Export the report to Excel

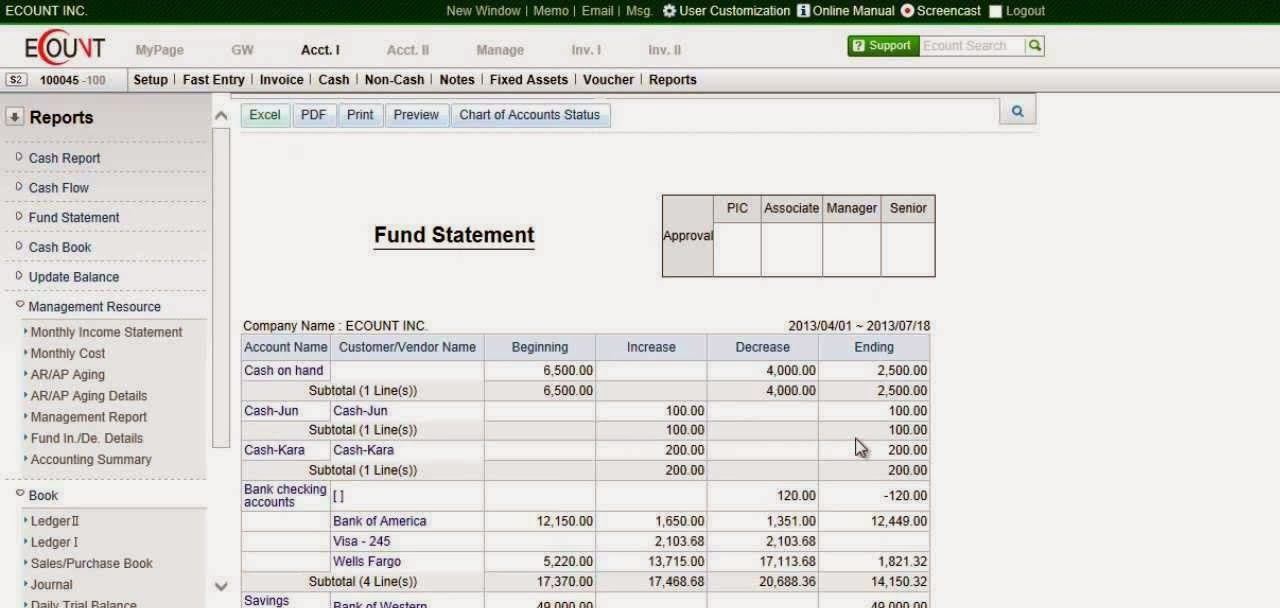click(264, 115)
